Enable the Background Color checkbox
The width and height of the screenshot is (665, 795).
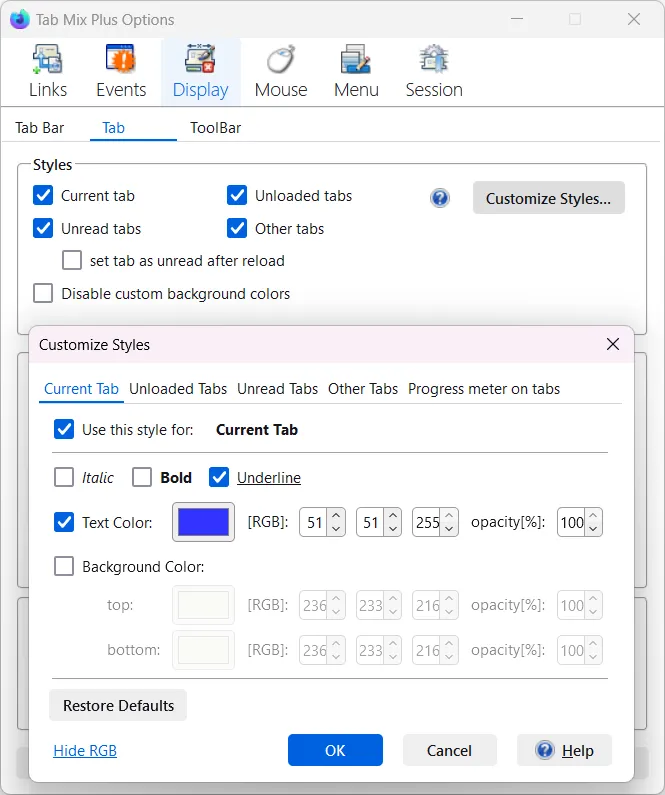pos(64,567)
